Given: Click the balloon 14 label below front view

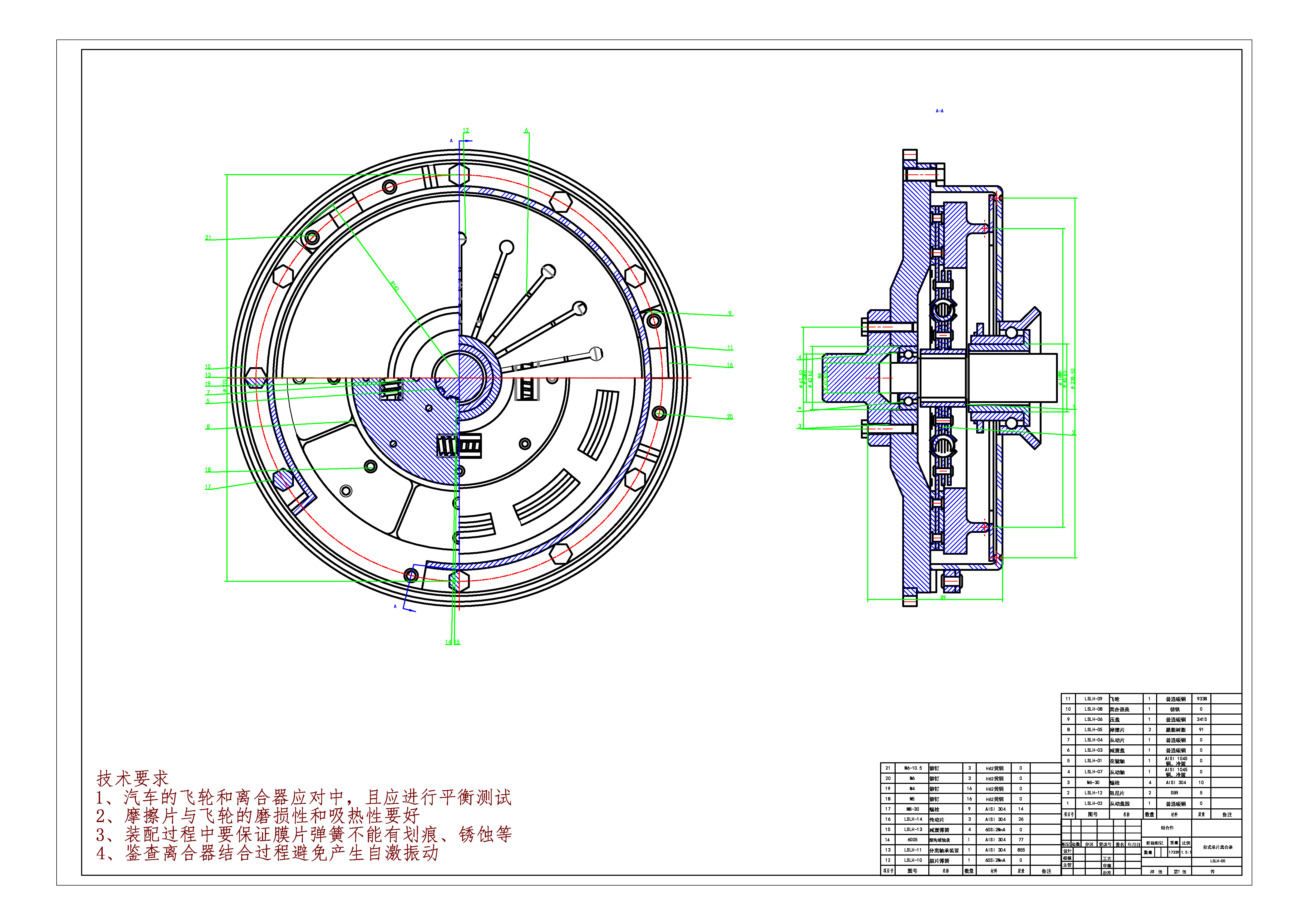Looking at the screenshot, I should [x=448, y=642].
